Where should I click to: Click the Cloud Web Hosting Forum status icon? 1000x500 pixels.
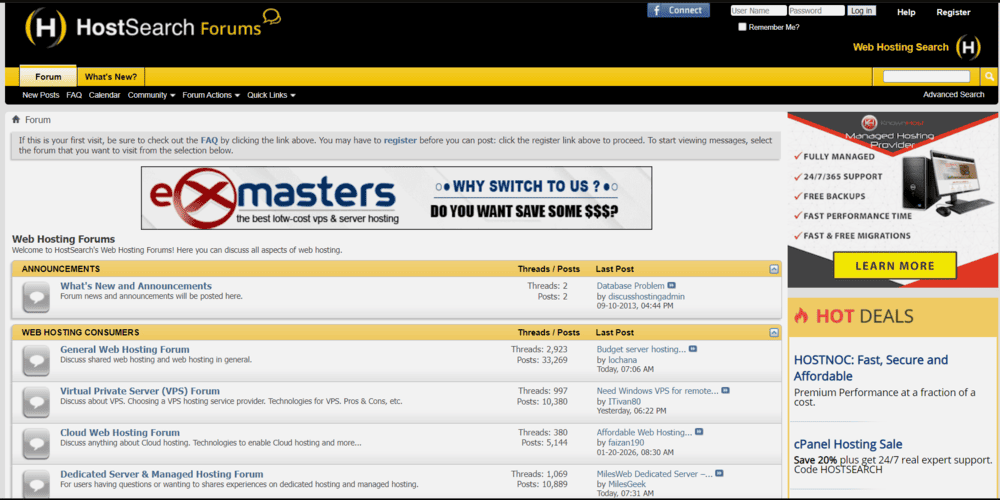click(x=36, y=443)
